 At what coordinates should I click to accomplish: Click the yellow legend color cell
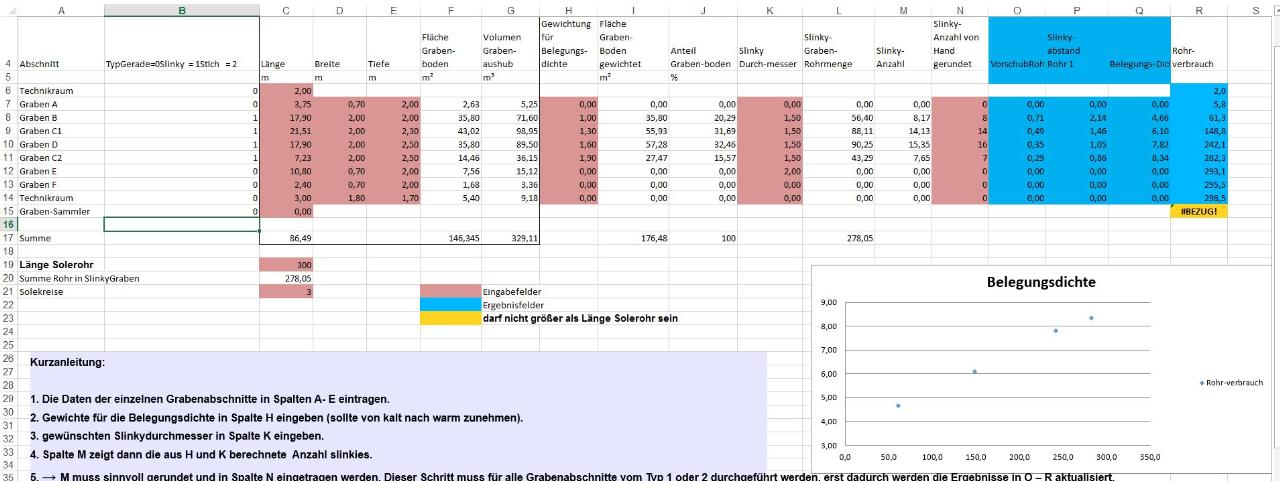(450, 318)
